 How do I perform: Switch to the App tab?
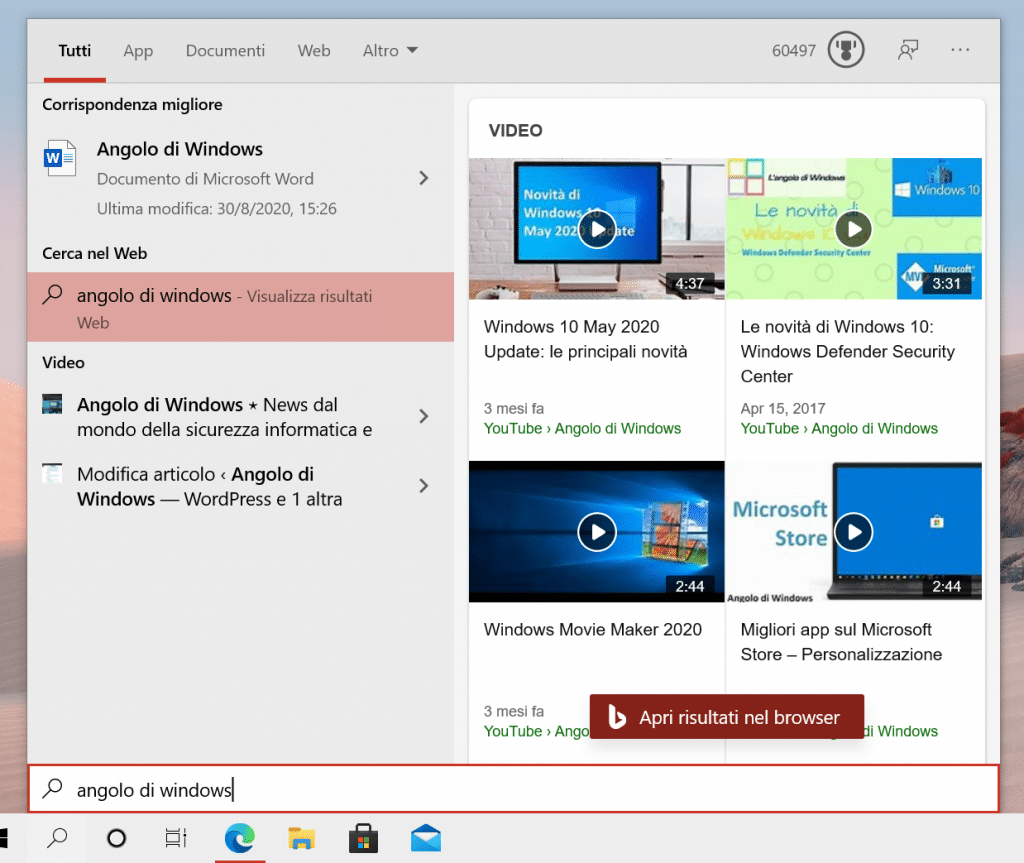(138, 50)
